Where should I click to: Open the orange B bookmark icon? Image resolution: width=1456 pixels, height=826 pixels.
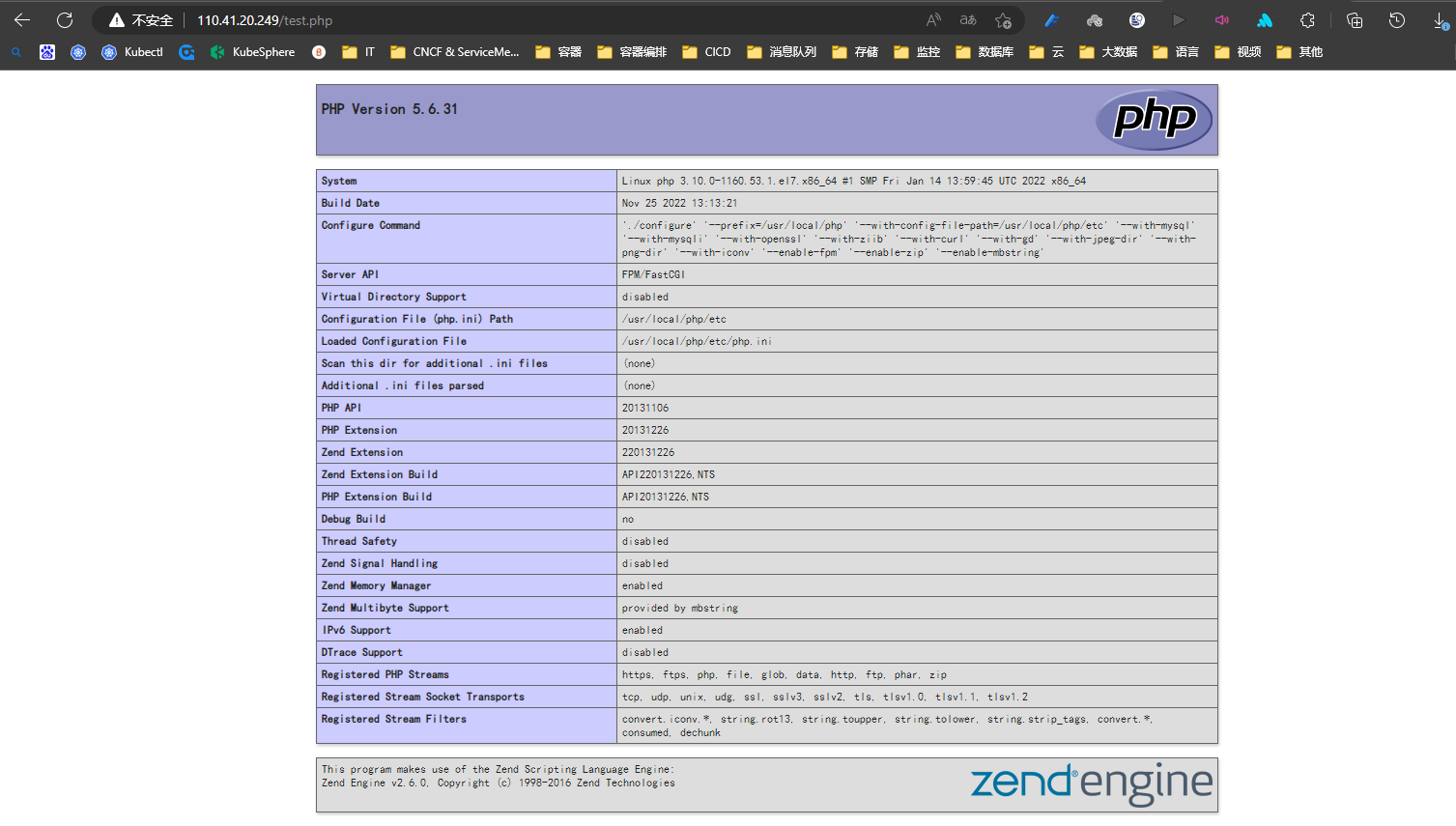click(319, 52)
